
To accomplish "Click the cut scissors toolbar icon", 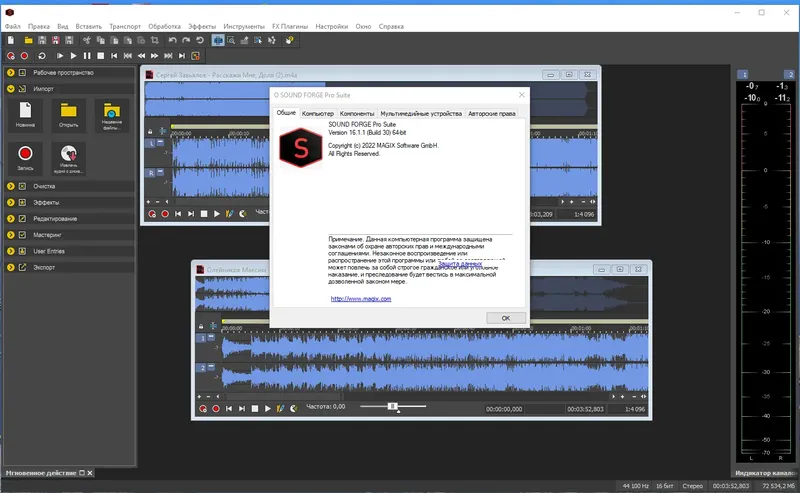I will pos(87,40).
